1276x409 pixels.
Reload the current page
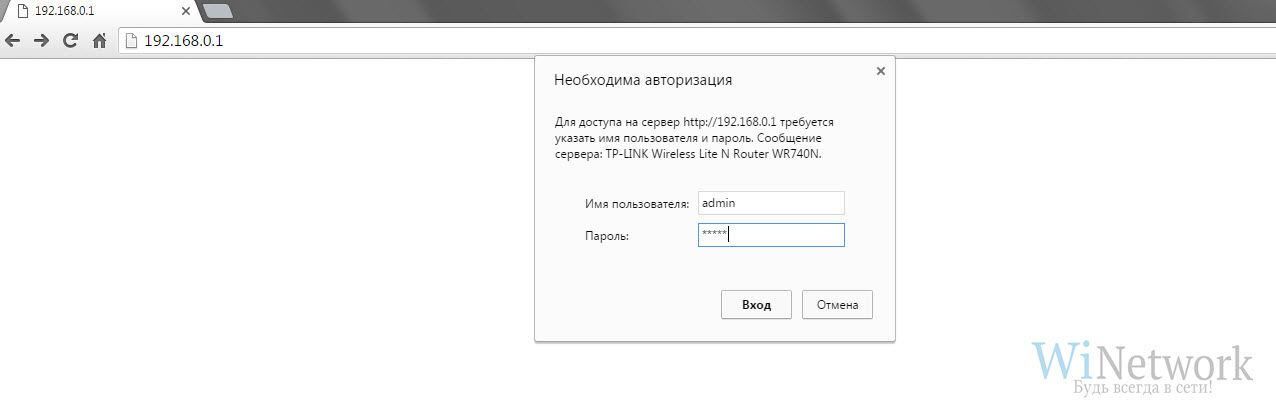70,41
